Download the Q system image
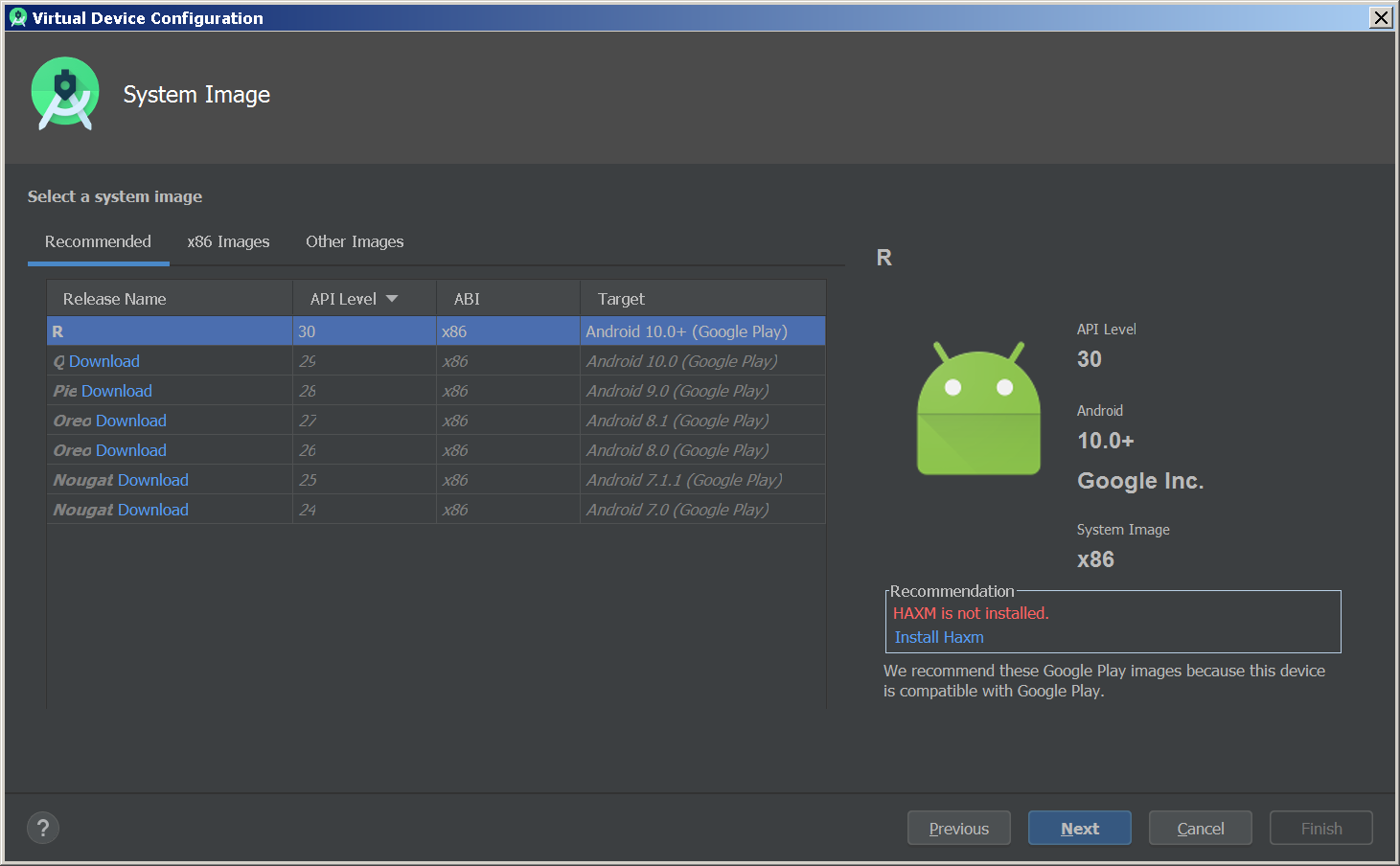Viewport: 1400px width, 866px height. point(104,361)
